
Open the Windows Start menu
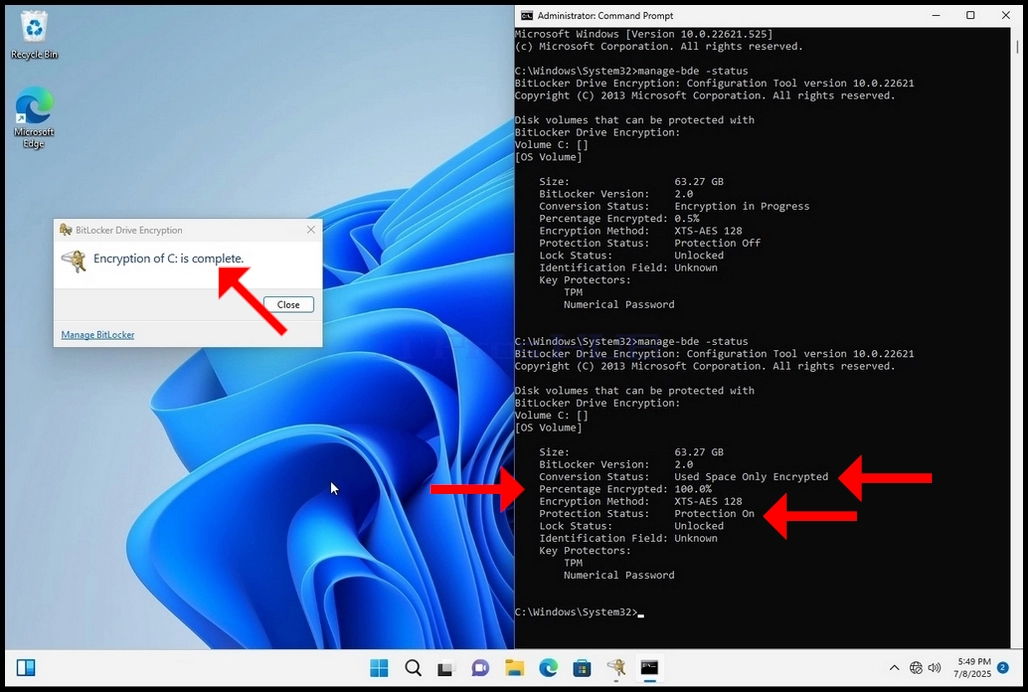point(379,668)
